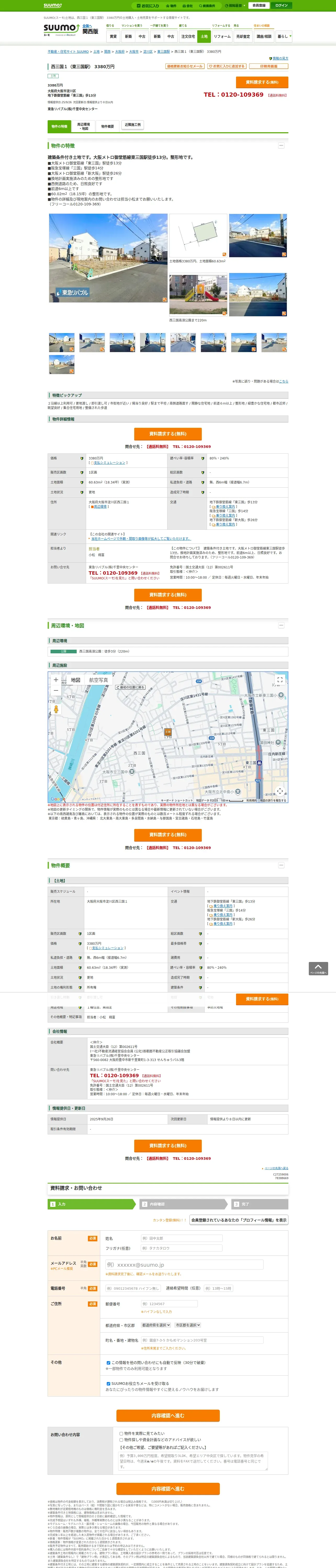Viewport: 336px width, 1568px height.
Task: Click the help icon beside 建ぺい率･容積率
Action: click(203, 458)
